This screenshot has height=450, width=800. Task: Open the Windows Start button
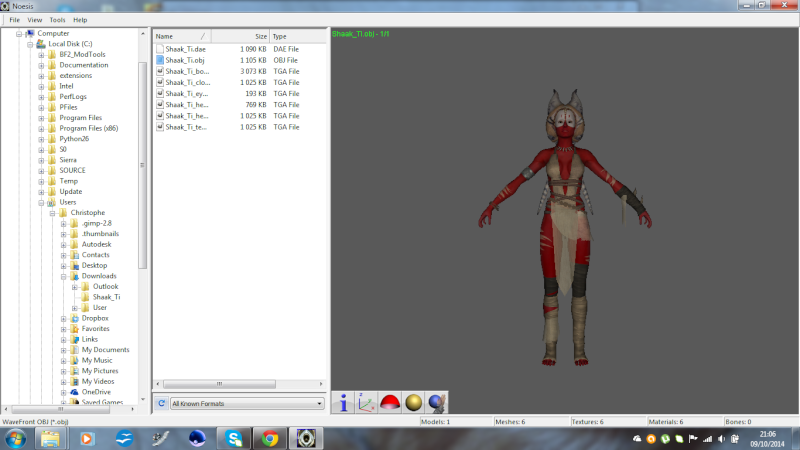point(15,438)
